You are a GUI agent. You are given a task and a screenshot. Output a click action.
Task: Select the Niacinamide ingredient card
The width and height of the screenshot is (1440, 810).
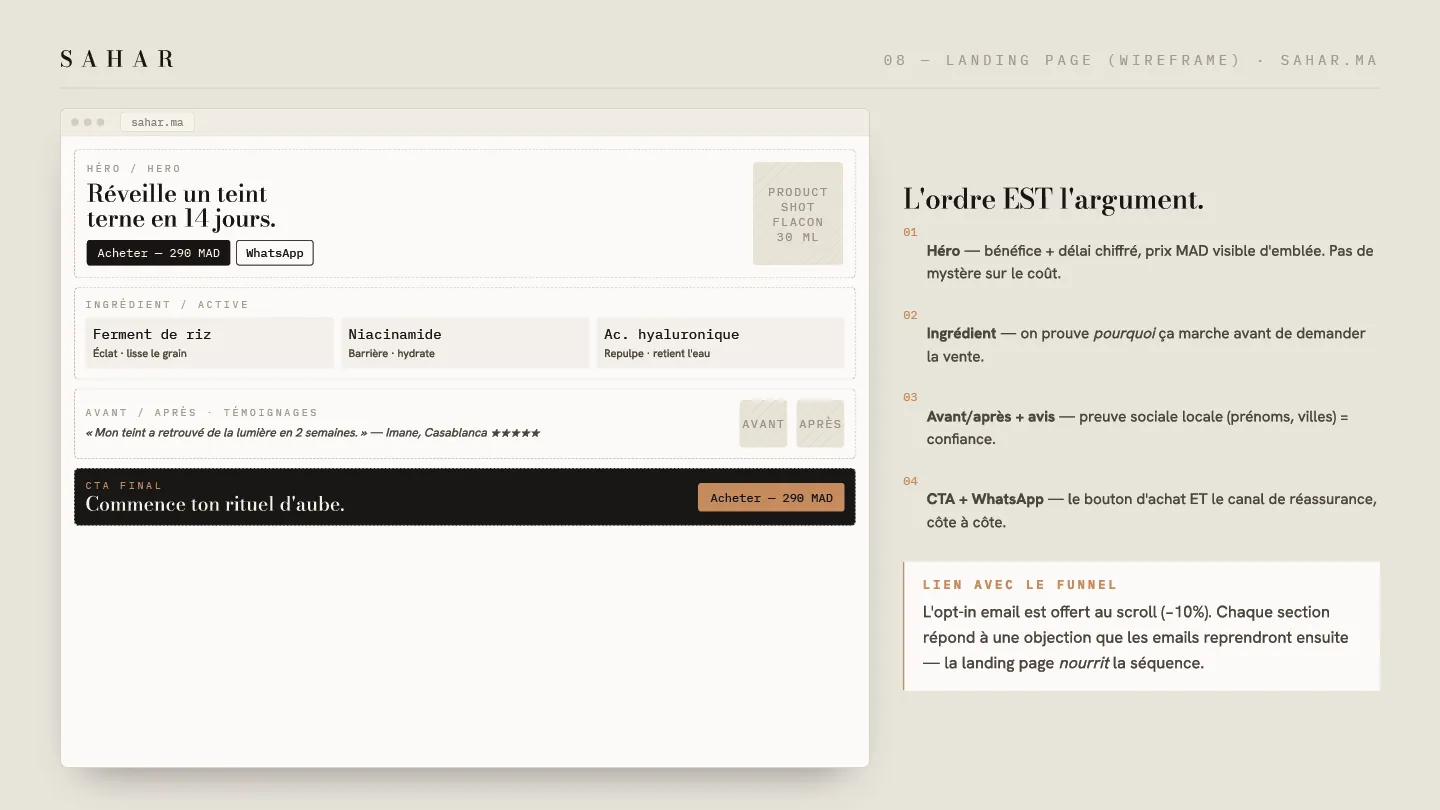point(465,343)
